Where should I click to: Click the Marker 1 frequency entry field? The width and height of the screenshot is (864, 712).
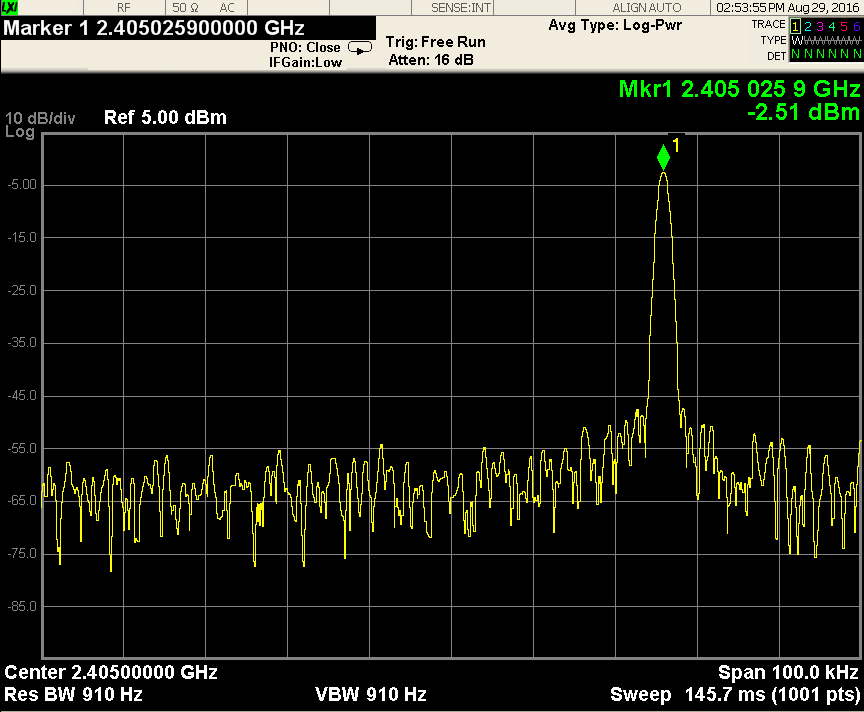click(188, 28)
